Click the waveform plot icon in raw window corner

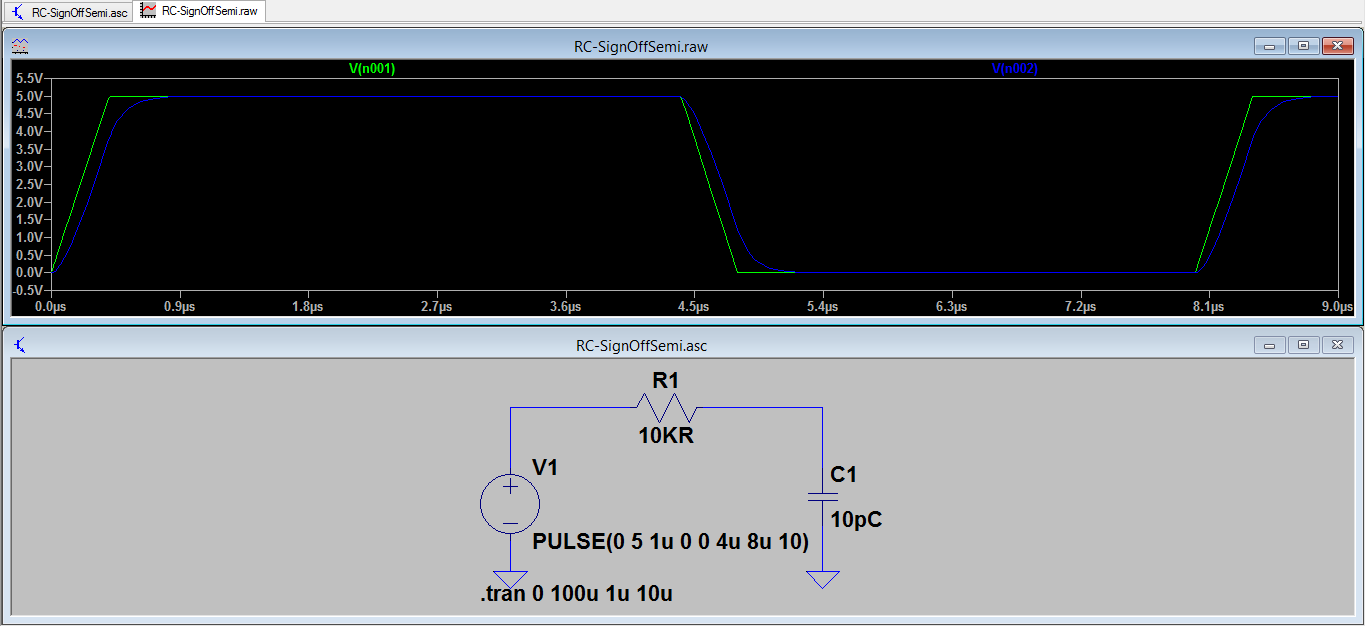[19, 45]
